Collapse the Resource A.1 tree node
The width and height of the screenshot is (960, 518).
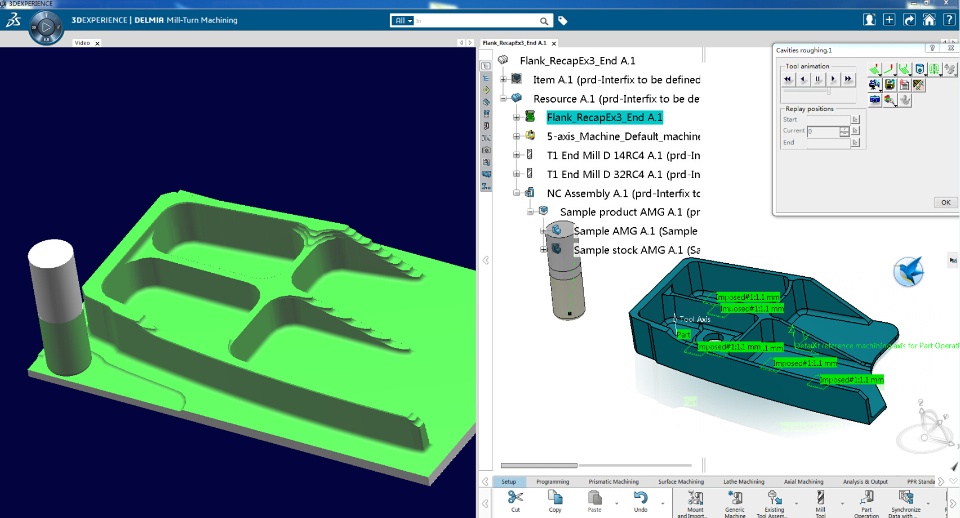click(x=503, y=98)
